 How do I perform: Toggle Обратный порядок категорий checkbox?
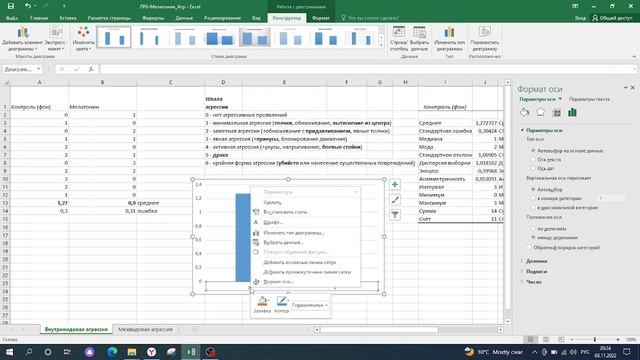point(529,247)
